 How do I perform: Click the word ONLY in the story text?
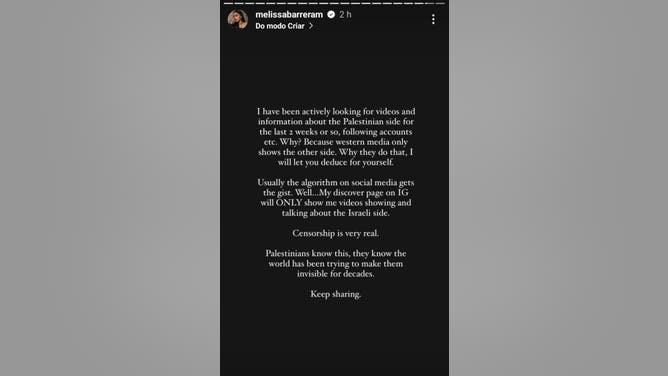(x=288, y=203)
